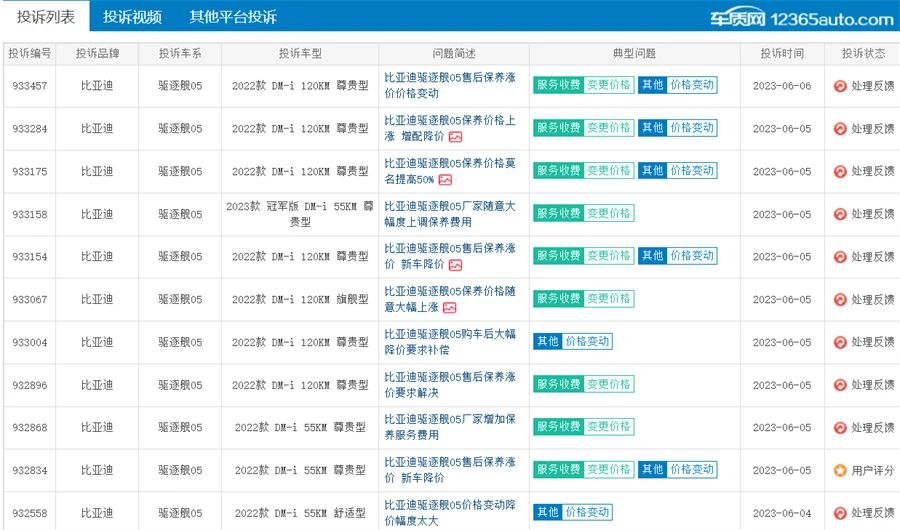Click status icon for complaint 932896

click(x=840, y=385)
